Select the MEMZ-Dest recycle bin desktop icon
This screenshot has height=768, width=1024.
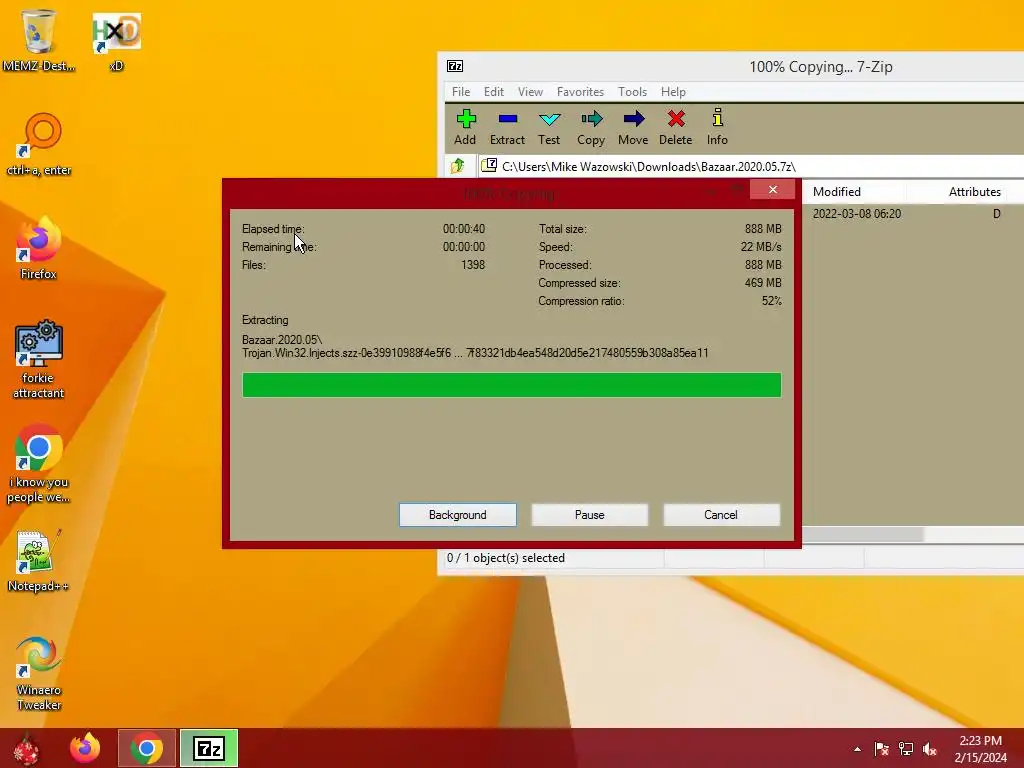coord(39,39)
